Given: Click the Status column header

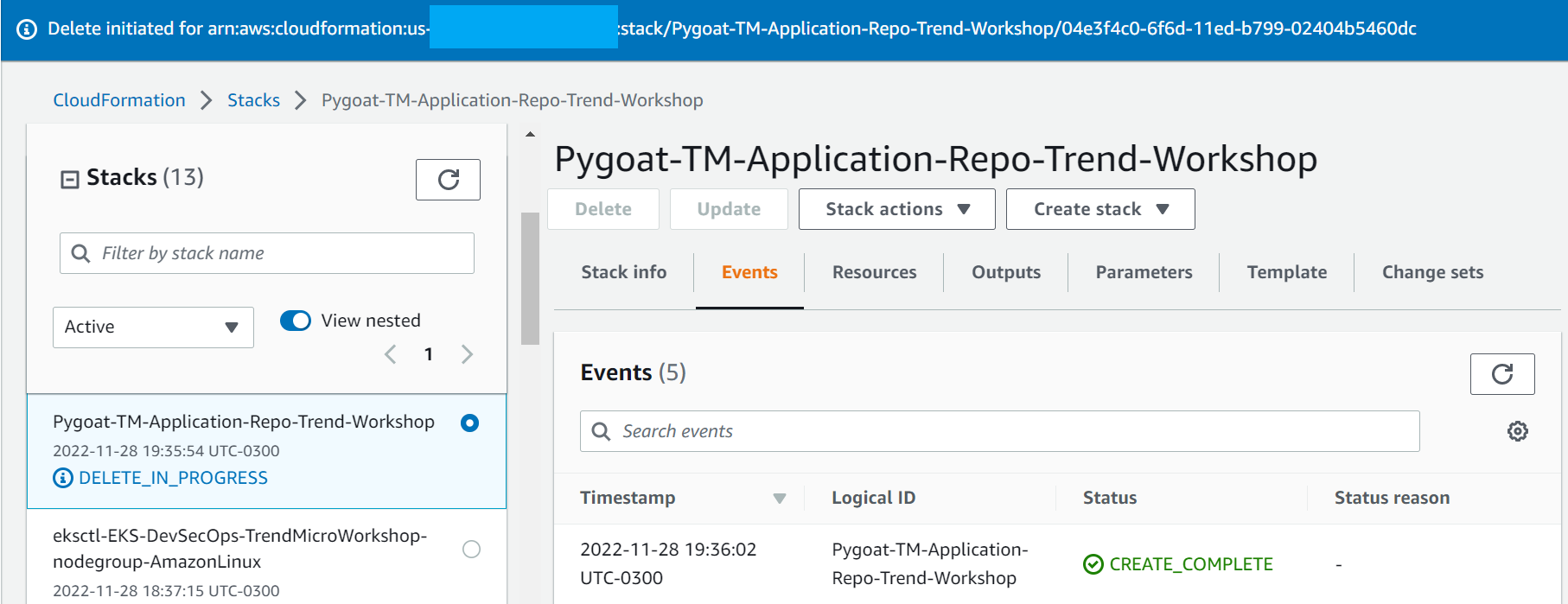Looking at the screenshot, I should point(1110,498).
